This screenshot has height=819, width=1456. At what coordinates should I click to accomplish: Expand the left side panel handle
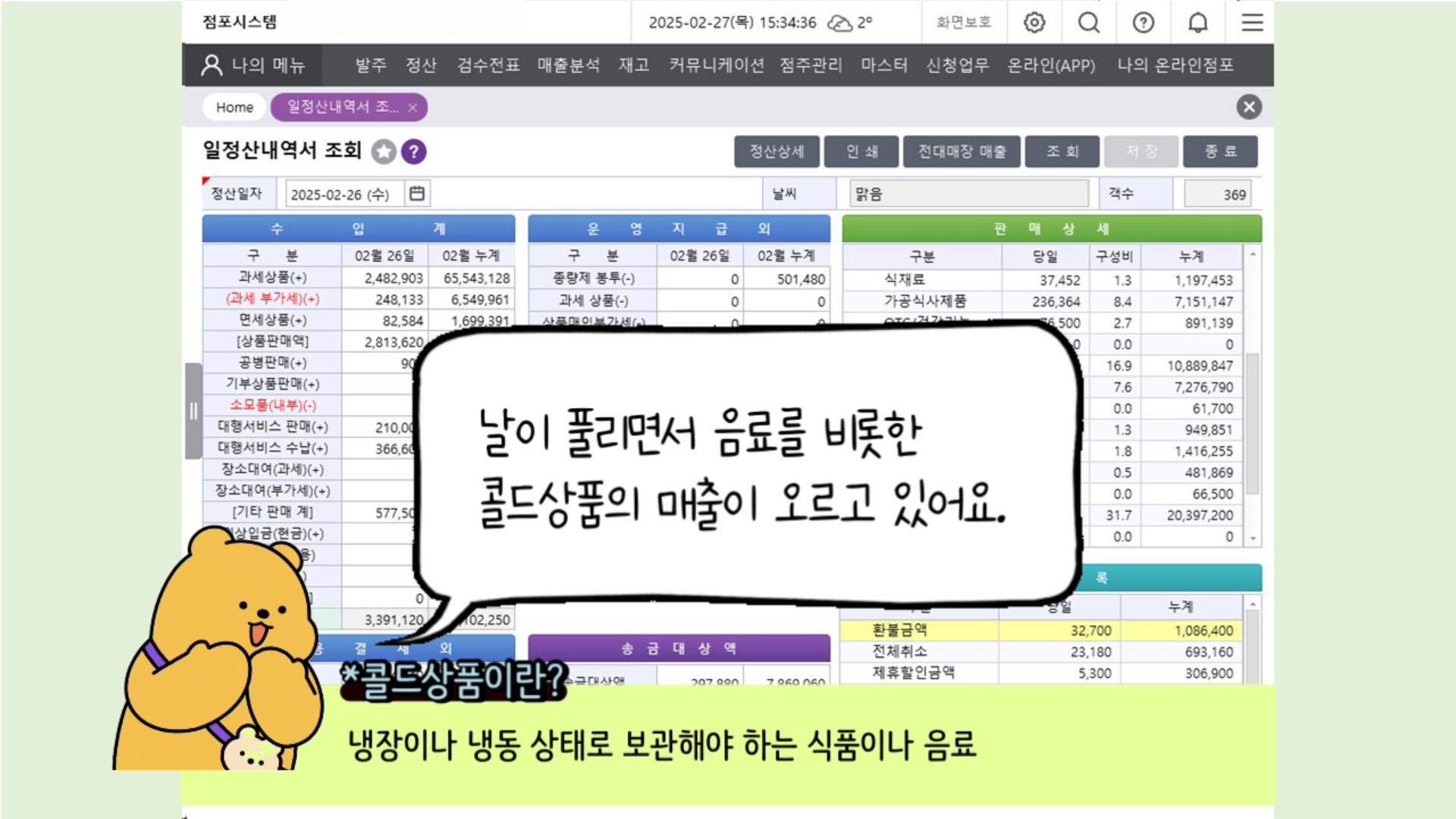pos(193,411)
